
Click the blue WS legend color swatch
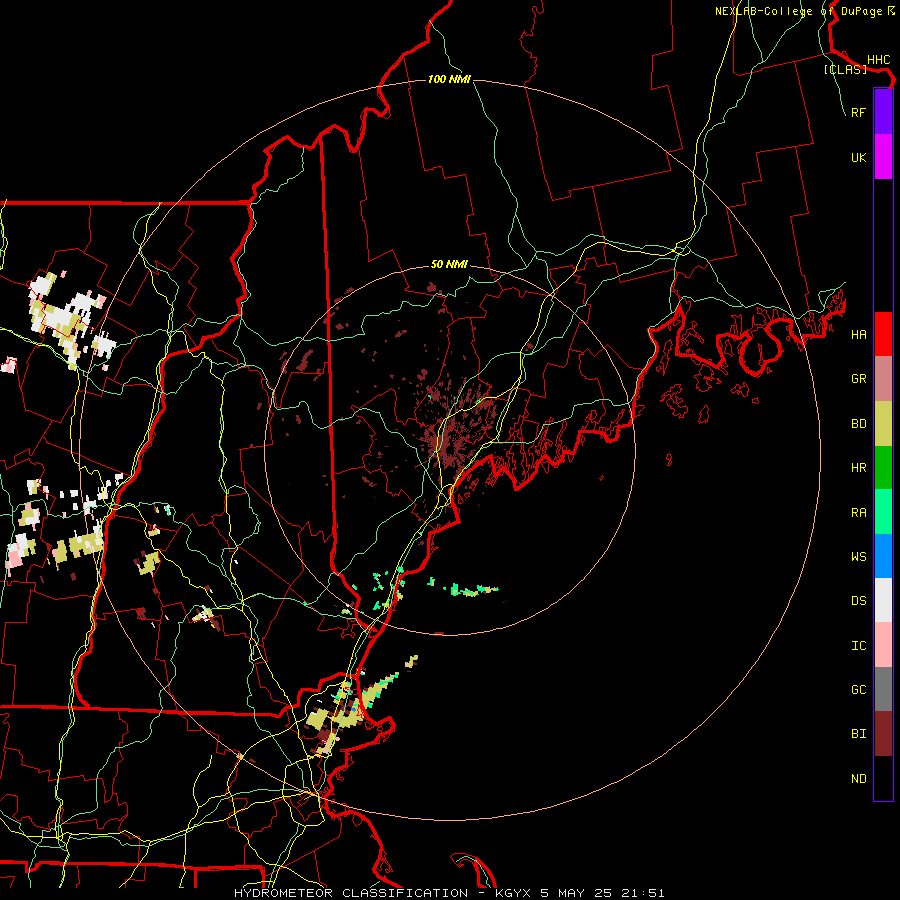coord(883,556)
